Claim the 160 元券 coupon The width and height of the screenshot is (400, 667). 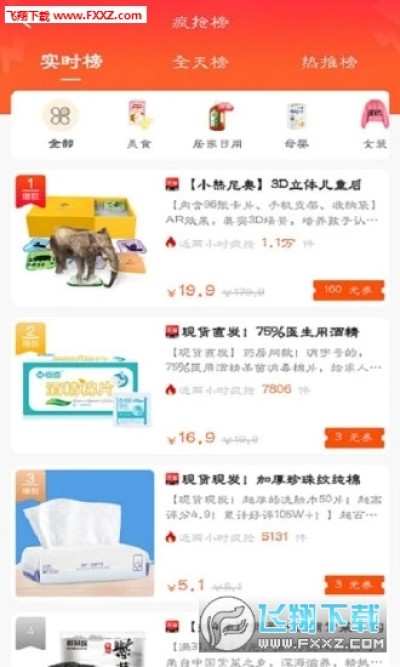click(x=349, y=290)
